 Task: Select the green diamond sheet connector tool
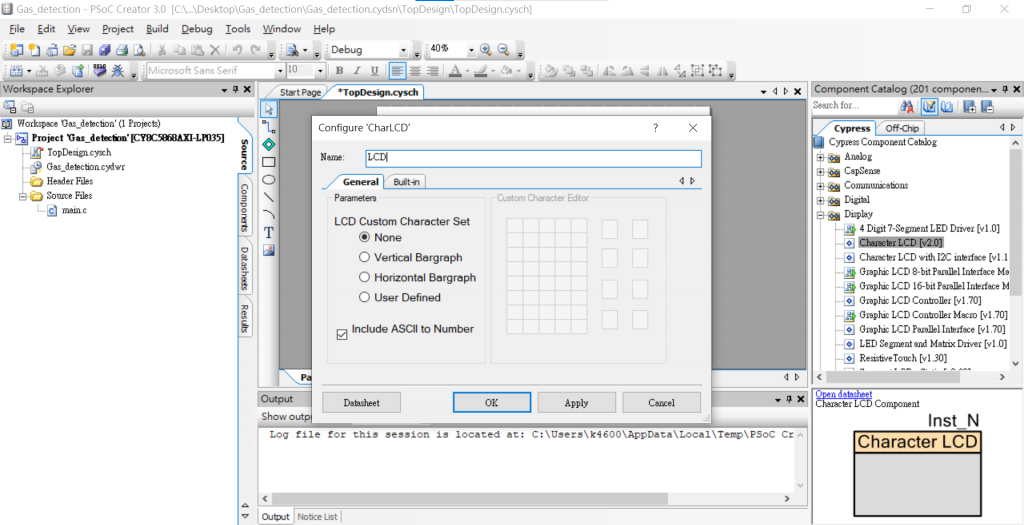268,144
